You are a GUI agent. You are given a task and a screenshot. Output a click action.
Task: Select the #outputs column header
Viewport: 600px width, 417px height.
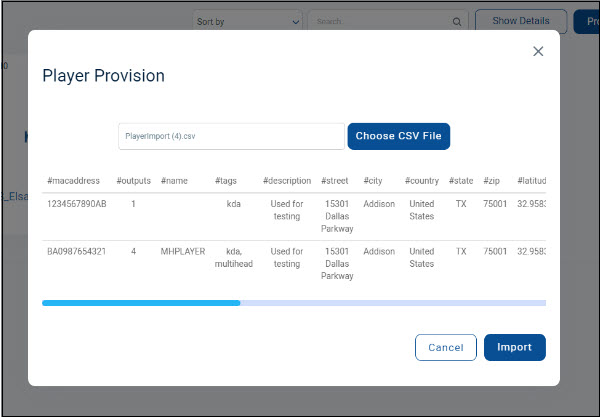click(133, 181)
